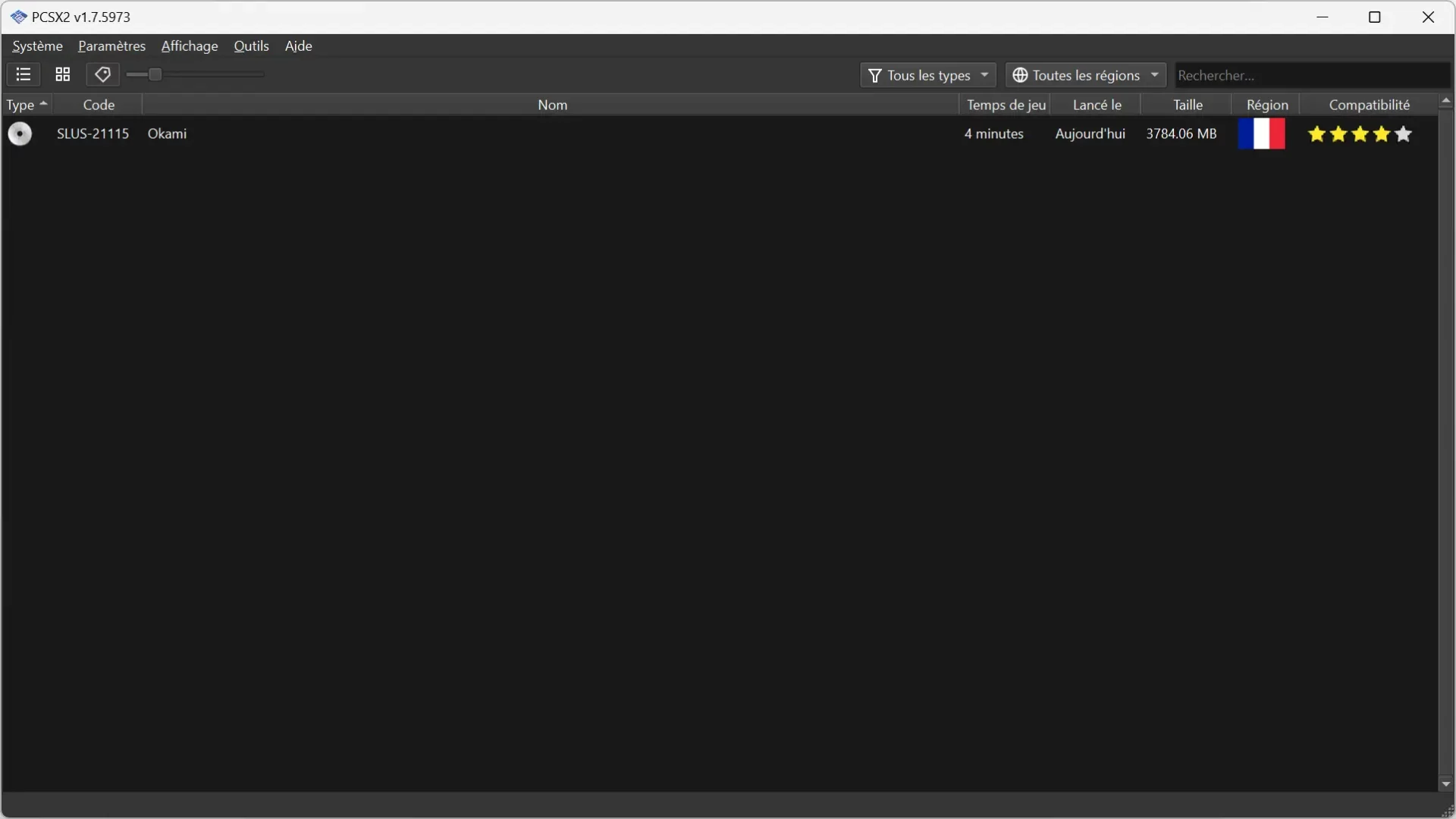Screen dimensions: 1456x819
Task: Click the Aujourd'hui last played cell
Action: [1090, 133]
